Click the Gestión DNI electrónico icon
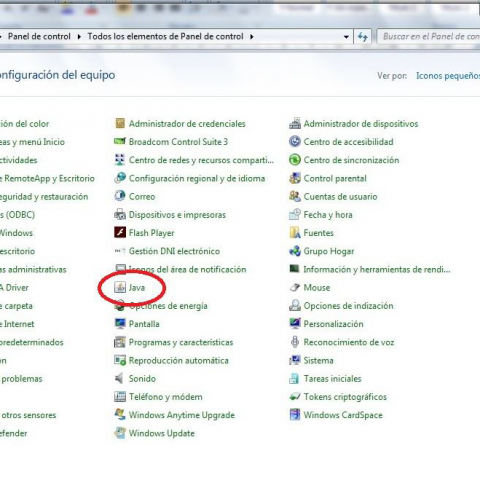This screenshot has width=480, height=480. coord(120,251)
